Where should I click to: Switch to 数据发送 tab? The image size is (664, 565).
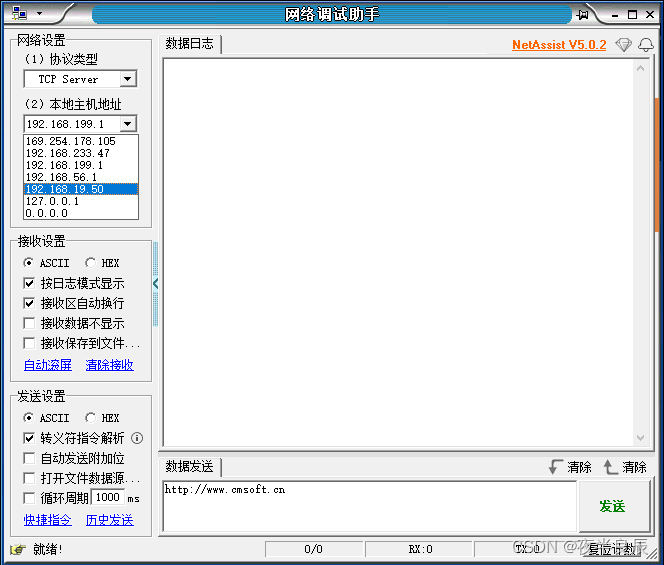click(189, 467)
